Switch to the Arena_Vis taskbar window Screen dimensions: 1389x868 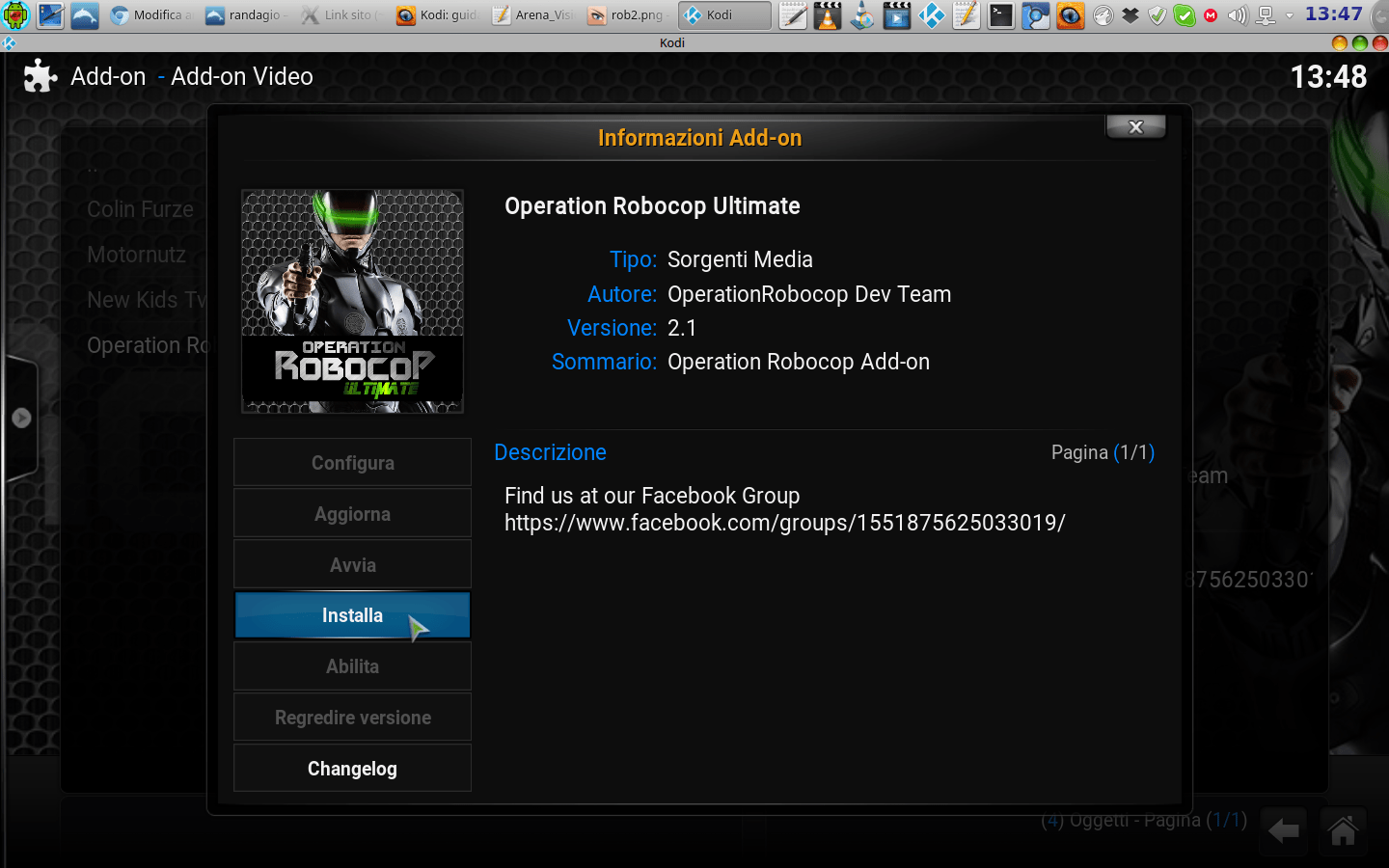532,14
